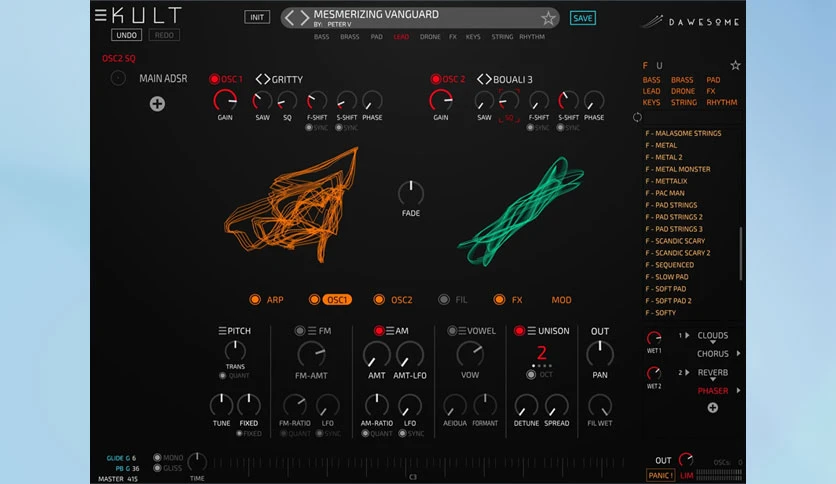Open dropdown below CLOUDS effect name
The image size is (836, 484).
(x=712, y=343)
